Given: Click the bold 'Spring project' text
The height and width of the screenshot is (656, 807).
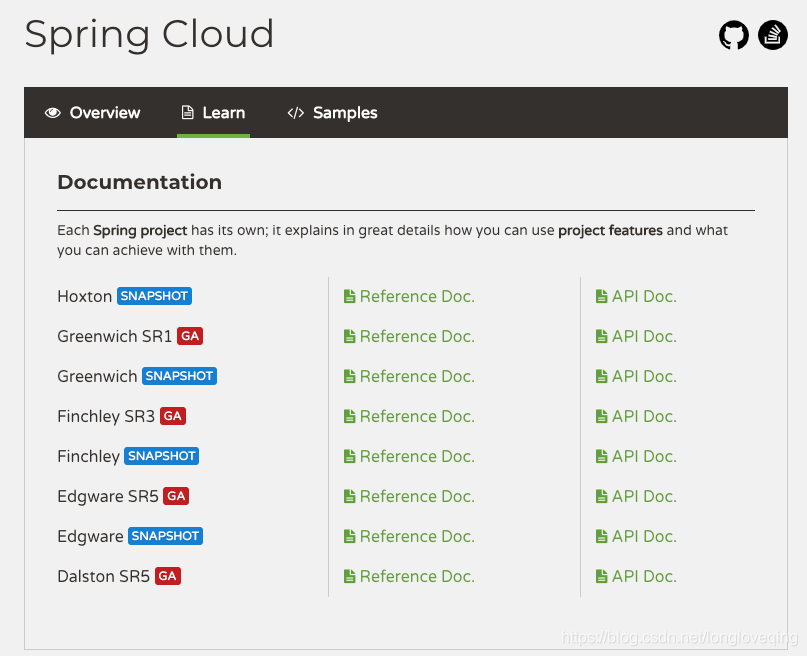Looking at the screenshot, I should (140, 231).
